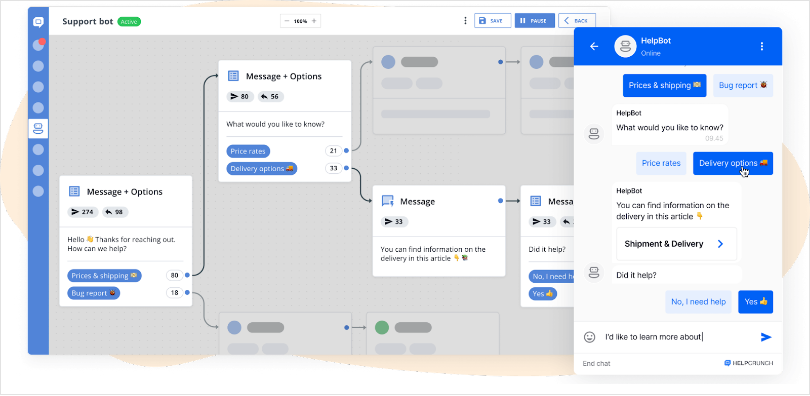Zoom out with the minus button
The height and width of the screenshot is (396, 810).
pyautogui.click(x=287, y=21)
